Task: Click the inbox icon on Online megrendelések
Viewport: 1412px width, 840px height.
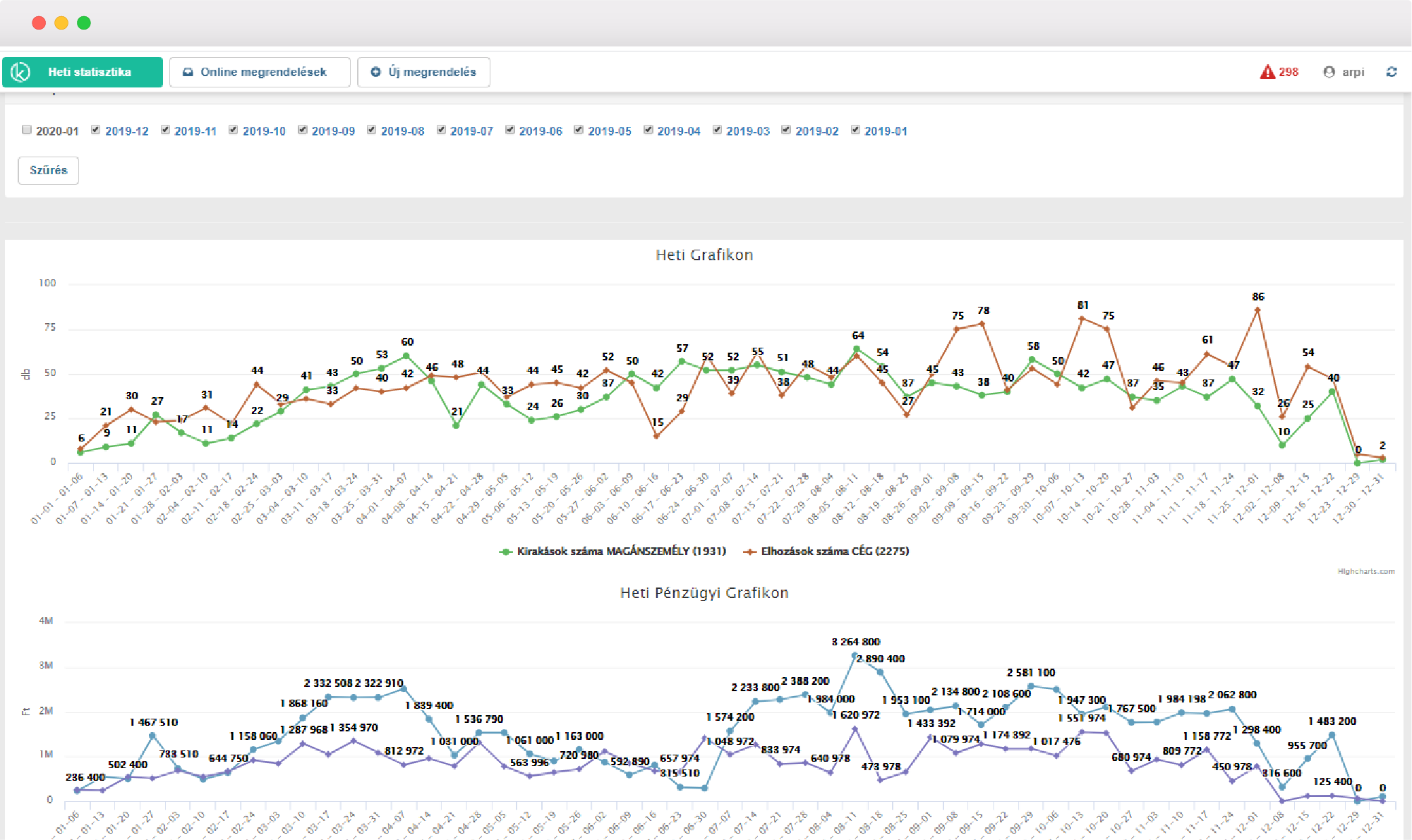Action: (x=188, y=72)
